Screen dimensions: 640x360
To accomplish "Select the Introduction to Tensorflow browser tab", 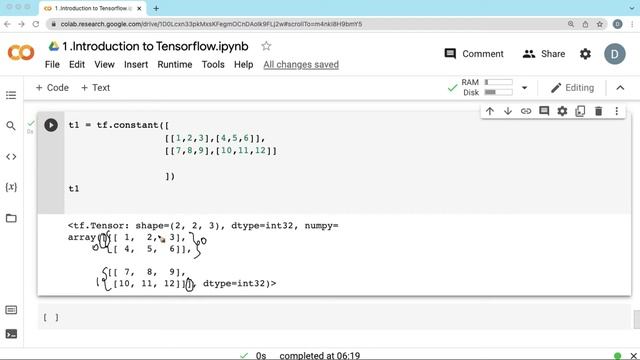I will 91,8.
